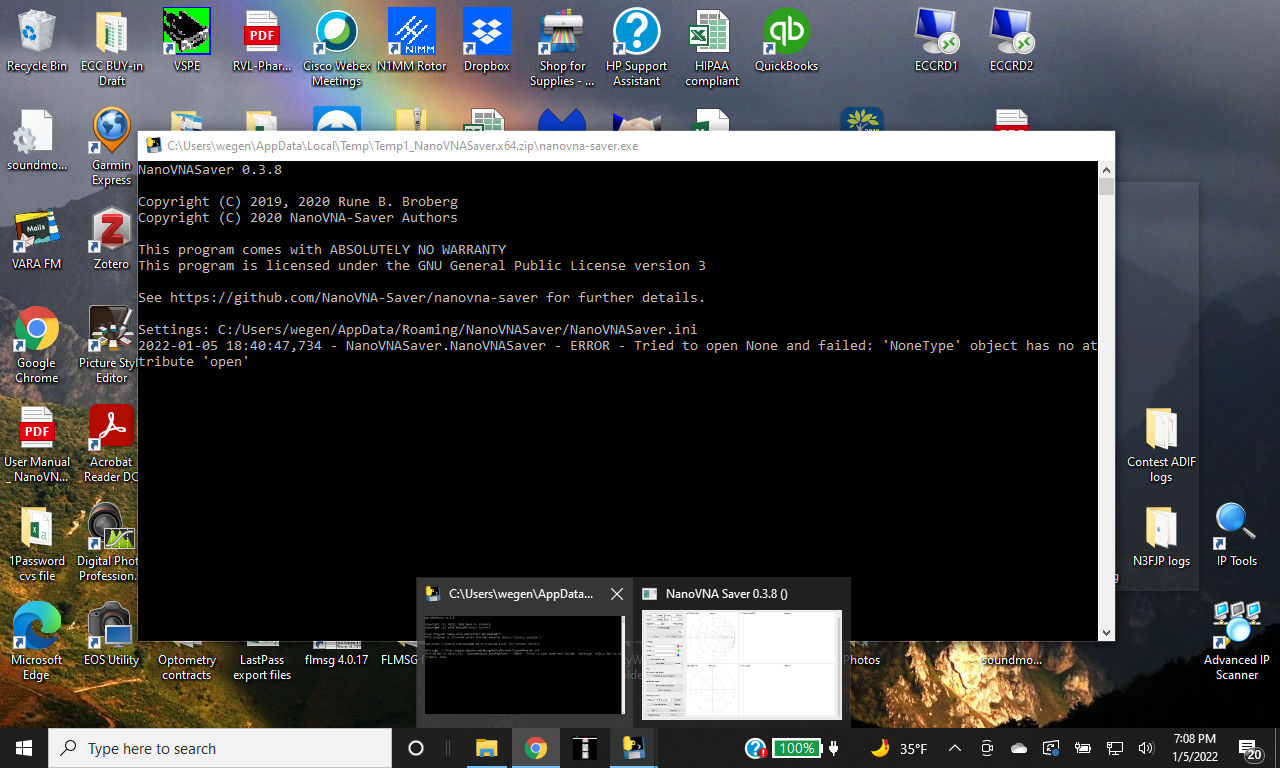Viewport: 1280px width, 768px height.
Task: Launch the Dropbox desktop shortcut
Action: point(487,41)
